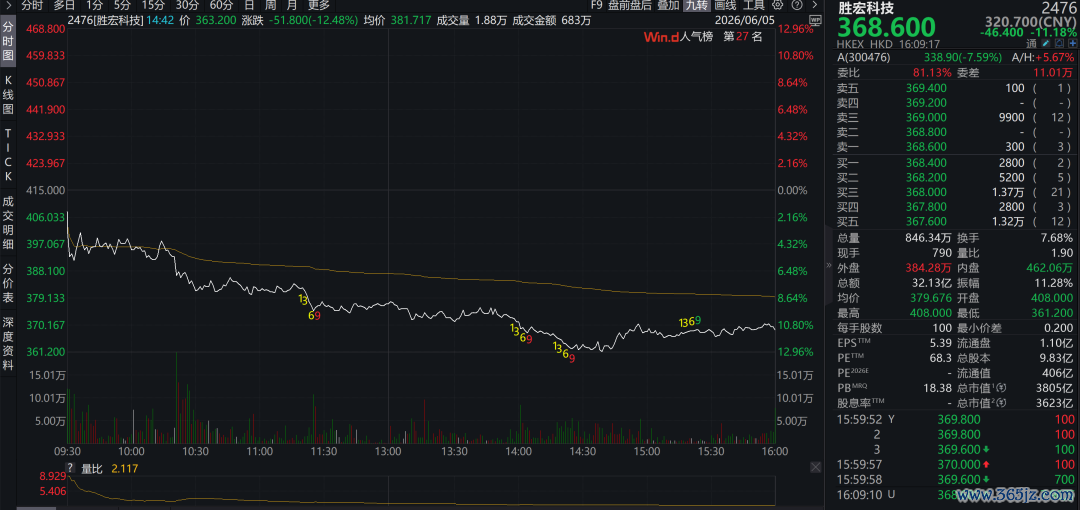Open the WP icon below the toolbar
Screen dimensions: 1080x510
tap(816, 21)
